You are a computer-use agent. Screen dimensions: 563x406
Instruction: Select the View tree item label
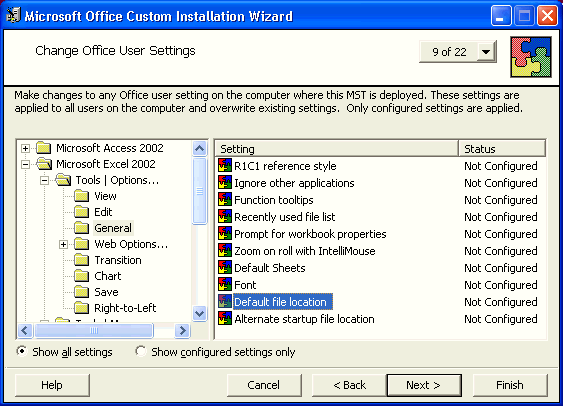(x=105, y=196)
